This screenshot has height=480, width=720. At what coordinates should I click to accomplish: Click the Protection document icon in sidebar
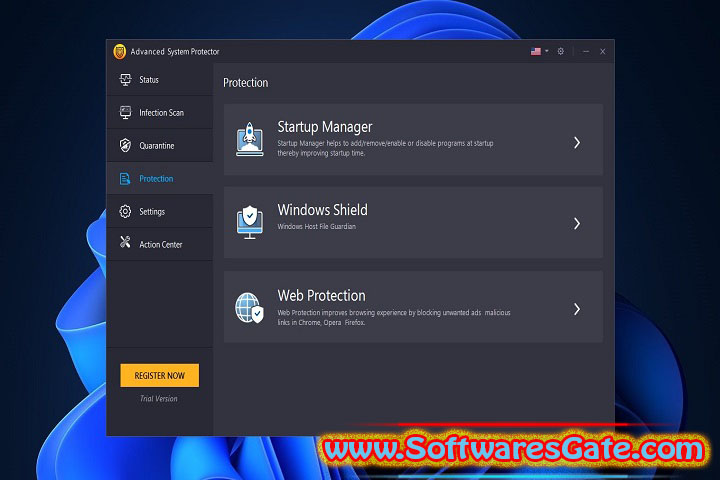125,179
